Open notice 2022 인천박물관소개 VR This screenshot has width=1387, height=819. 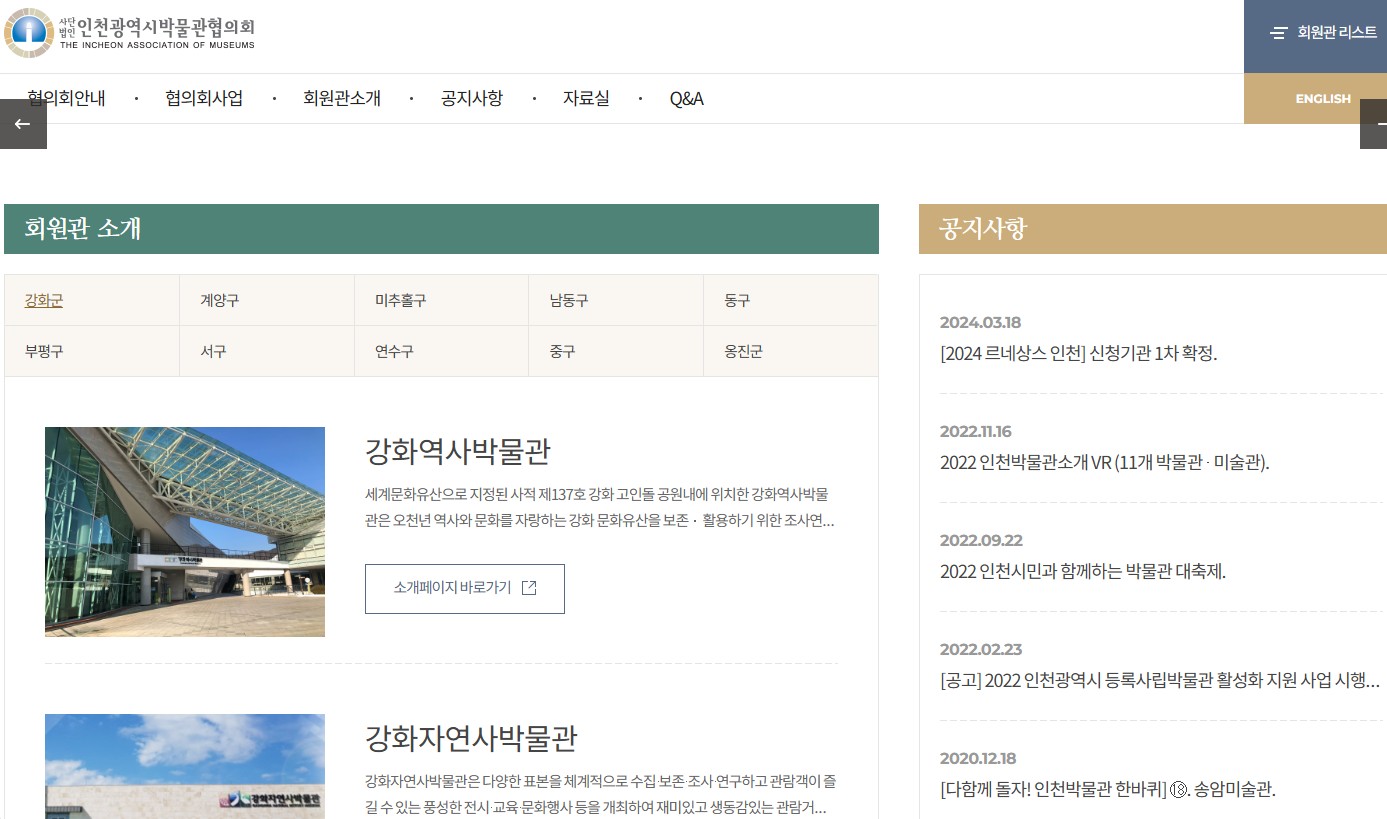pyautogui.click(x=1105, y=462)
